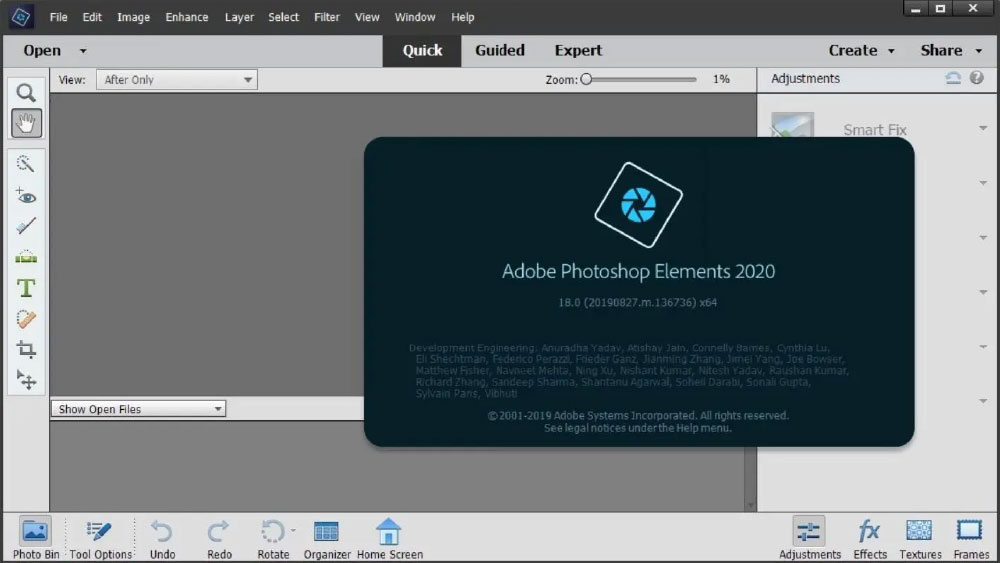Image resolution: width=1000 pixels, height=563 pixels.
Task: Open the Organizer from bottom bar
Action: point(327,538)
